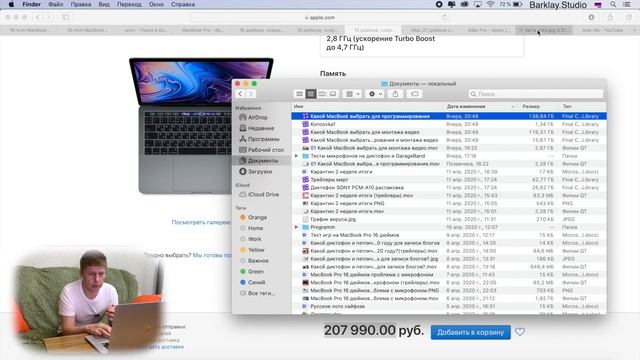Open the Переход menu
The image size is (640, 360).
[x=129, y=4]
